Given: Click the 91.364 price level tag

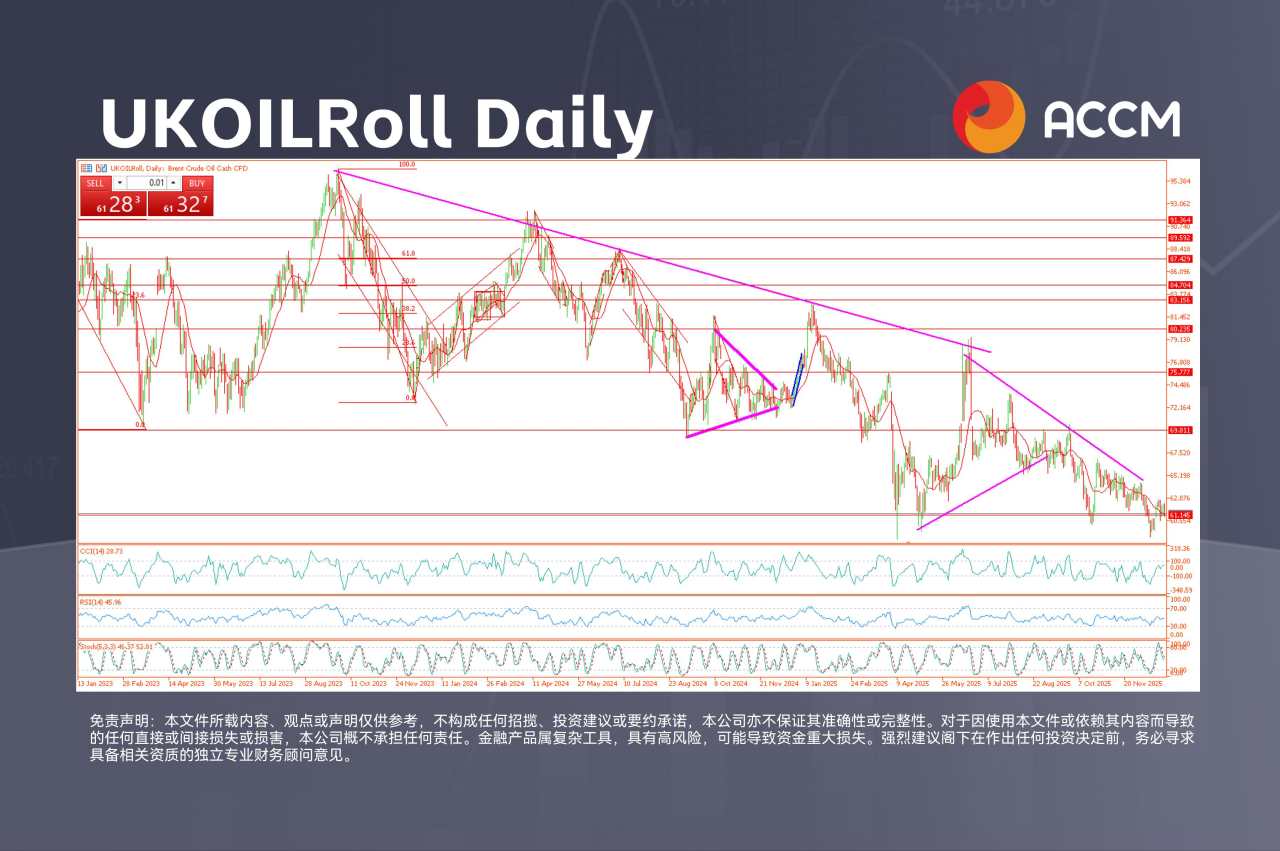Looking at the screenshot, I should point(1180,220).
